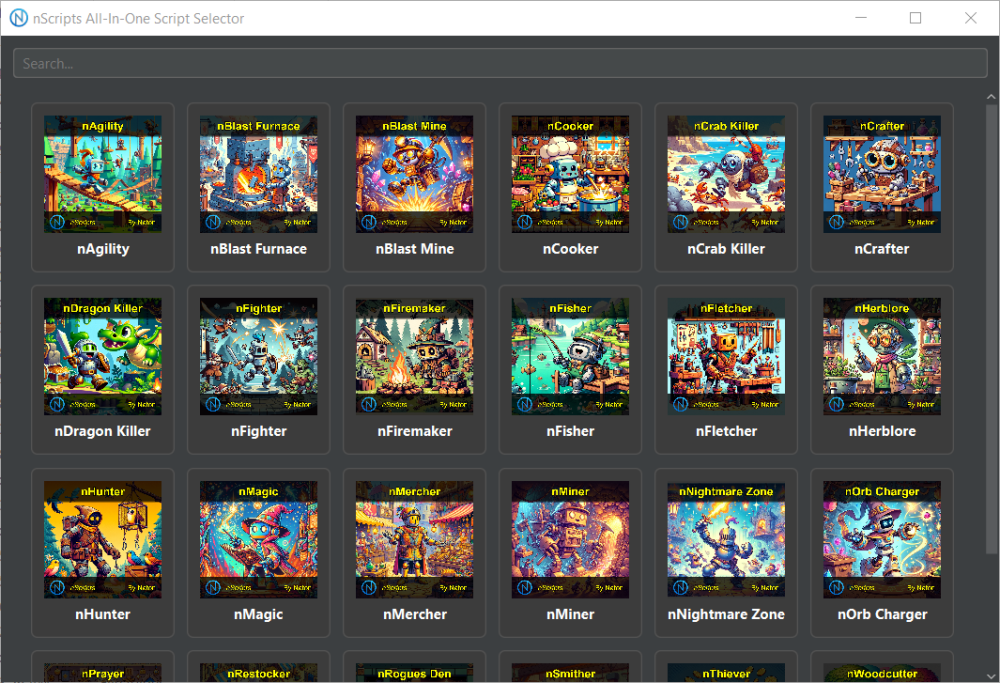
Task: Click the nCooker name label
Action: point(570,249)
